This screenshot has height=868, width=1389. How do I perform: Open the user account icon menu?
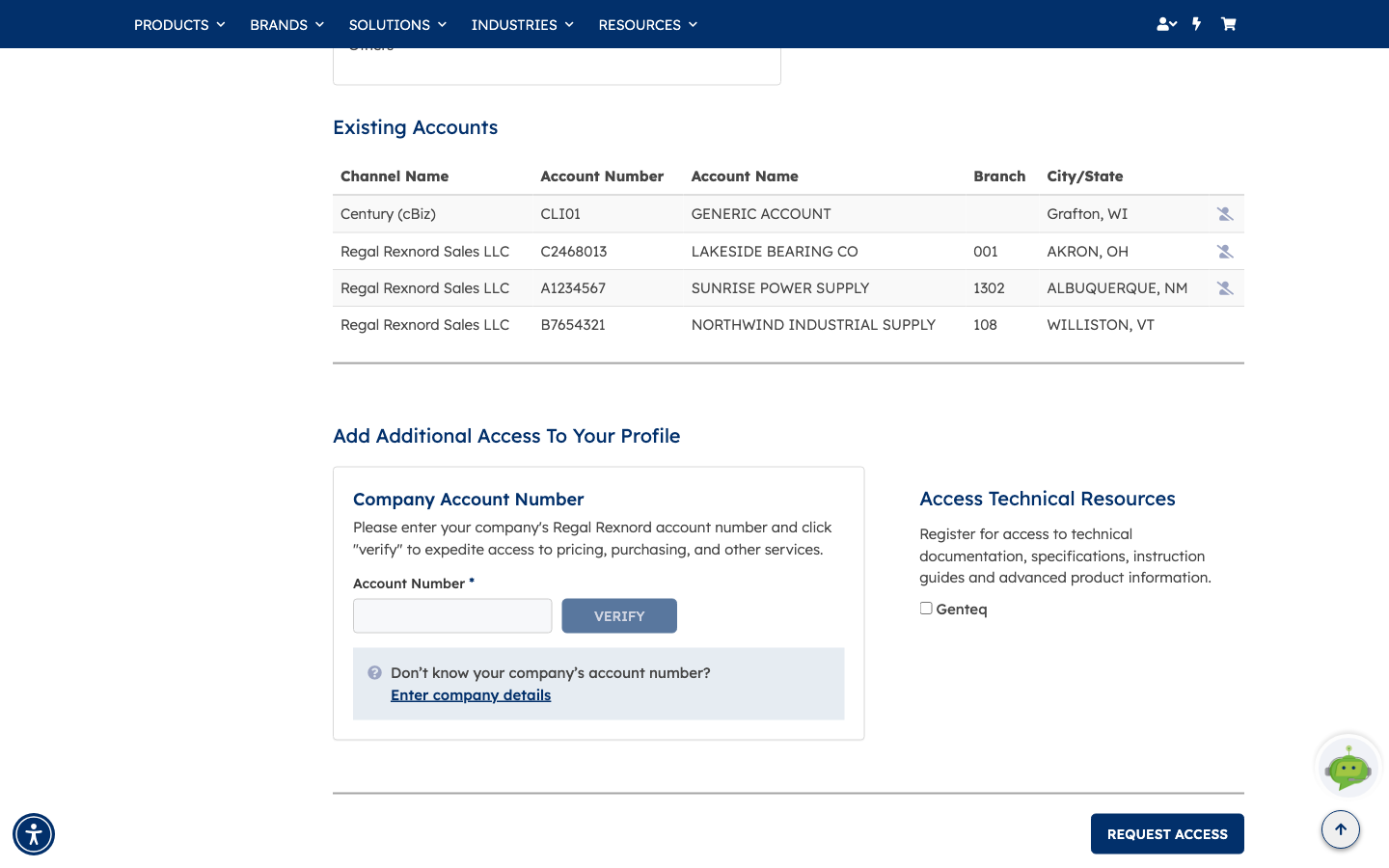(x=1166, y=24)
